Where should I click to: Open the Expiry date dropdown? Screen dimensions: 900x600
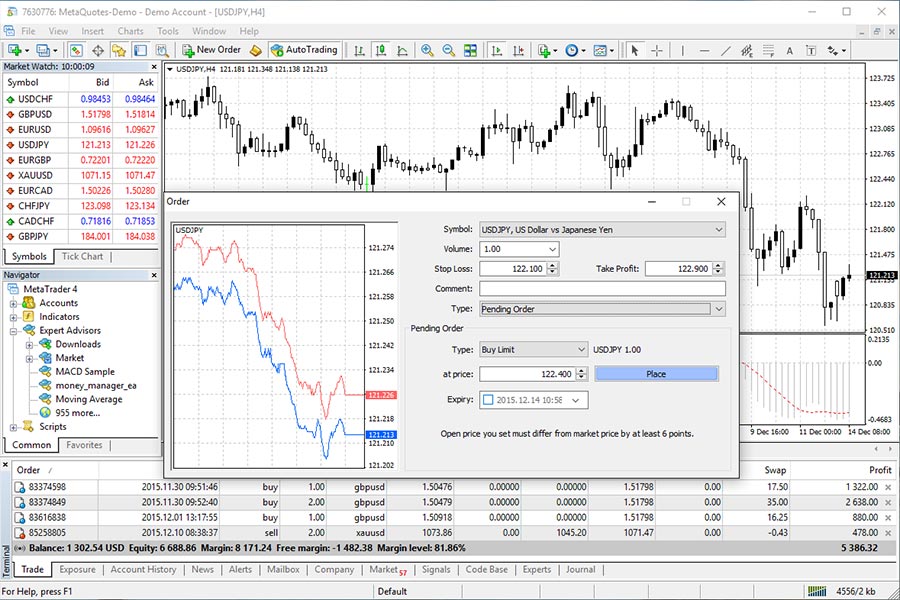pyautogui.click(x=576, y=400)
